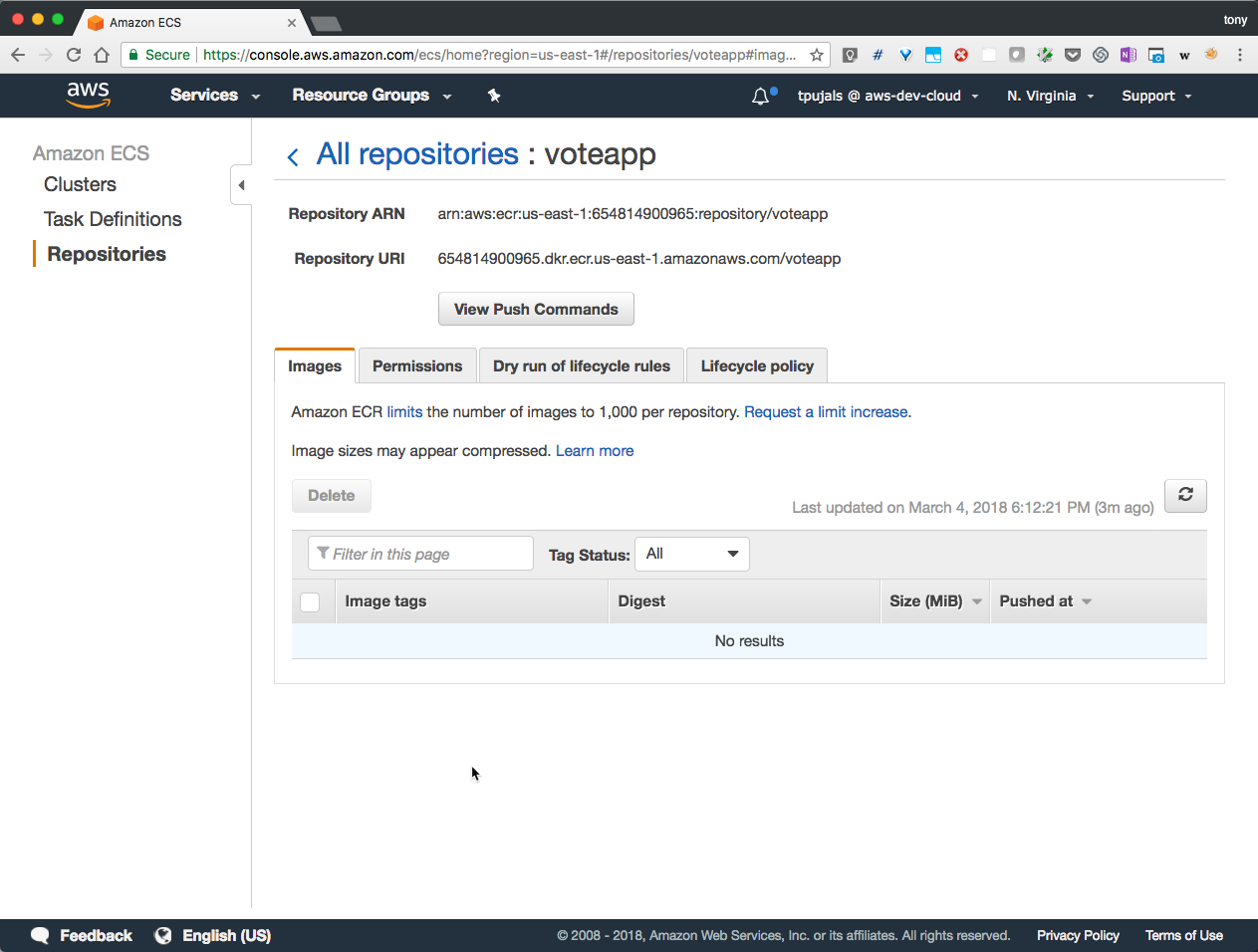Open the Terms of Use link
Viewport: 1258px width, 952px height.
[1184, 935]
